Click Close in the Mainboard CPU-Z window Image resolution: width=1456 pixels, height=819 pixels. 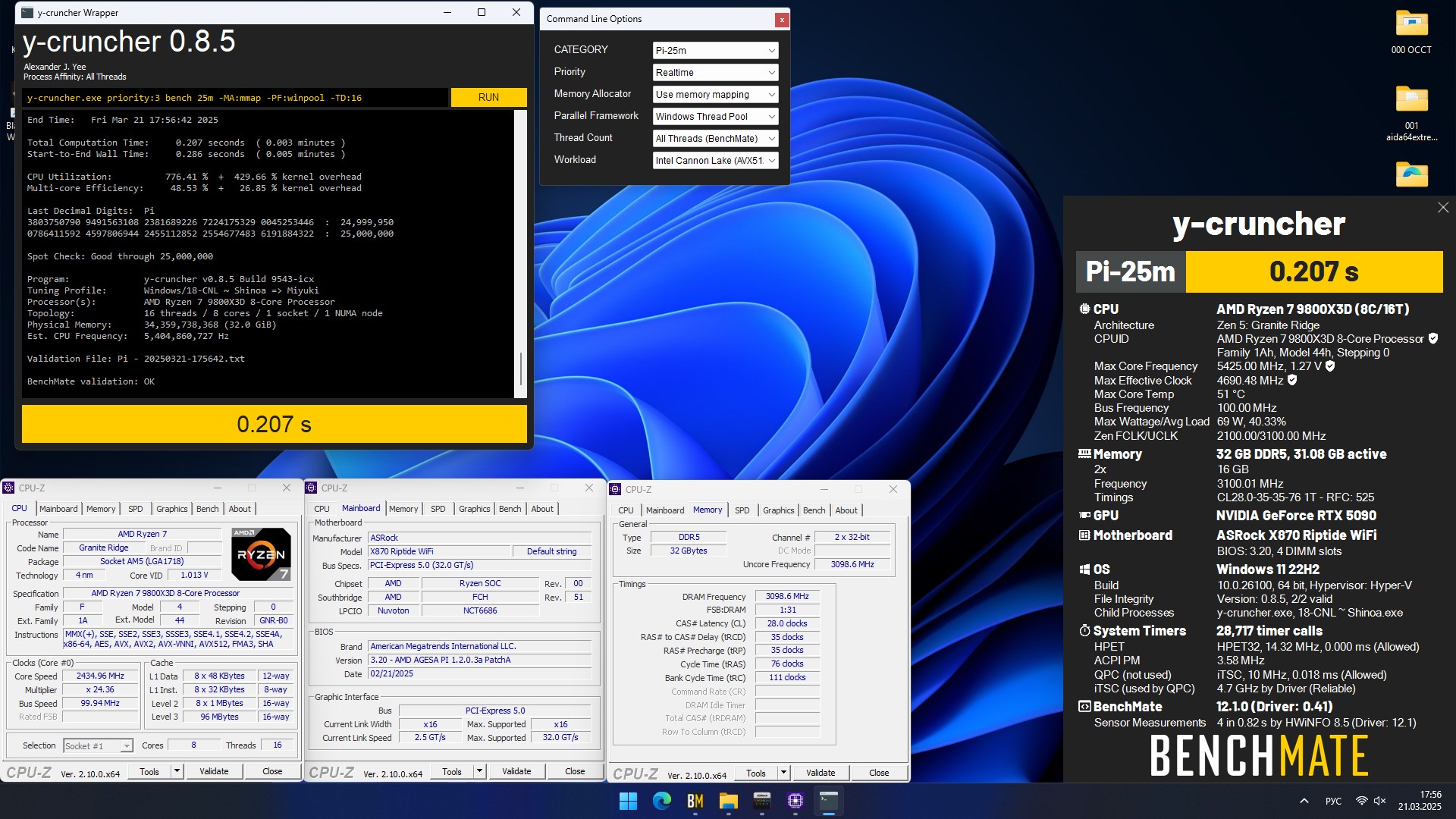[575, 771]
